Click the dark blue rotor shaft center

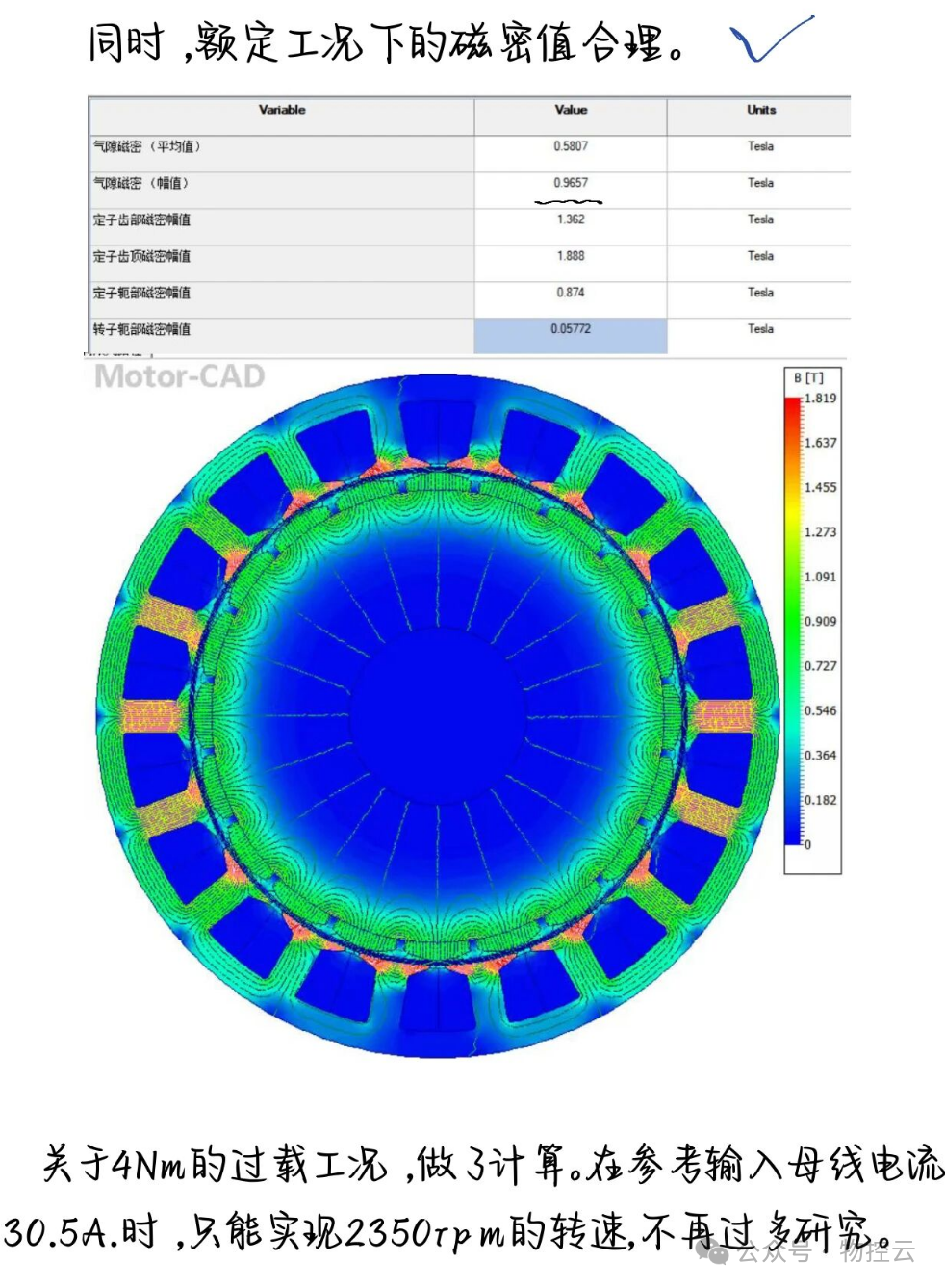(439, 714)
